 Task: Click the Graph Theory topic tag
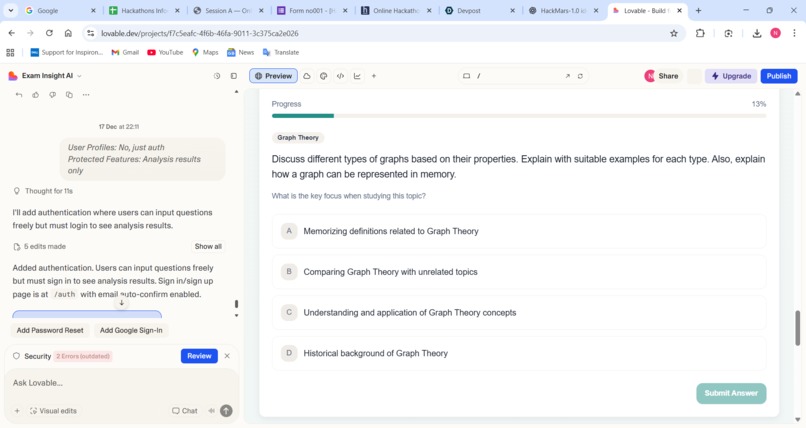298,138
